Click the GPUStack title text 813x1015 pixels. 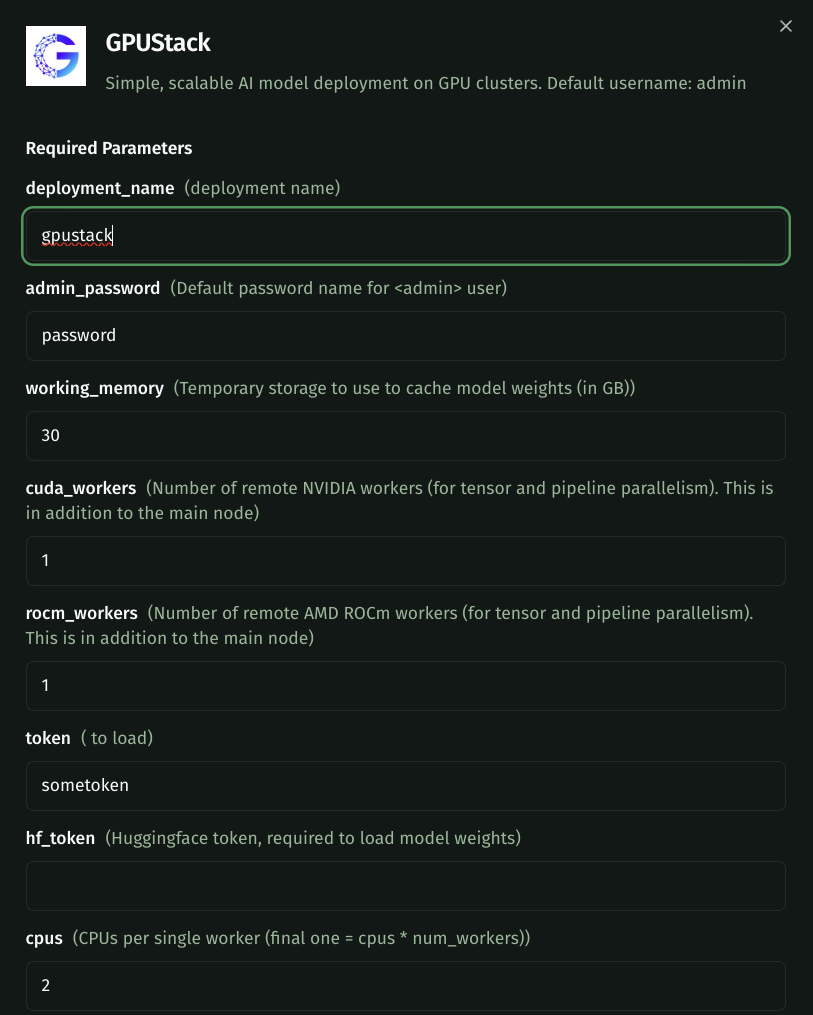[x=157, y=43]
